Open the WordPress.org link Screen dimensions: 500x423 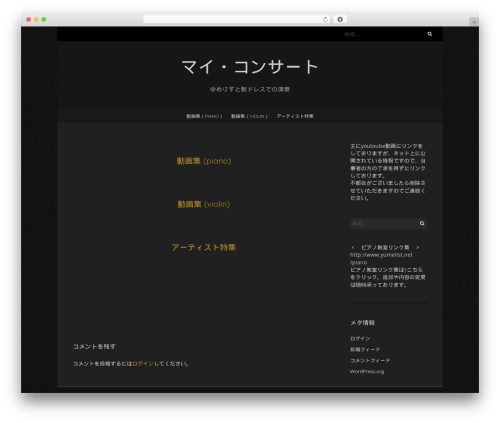click(x=367, y=372)
